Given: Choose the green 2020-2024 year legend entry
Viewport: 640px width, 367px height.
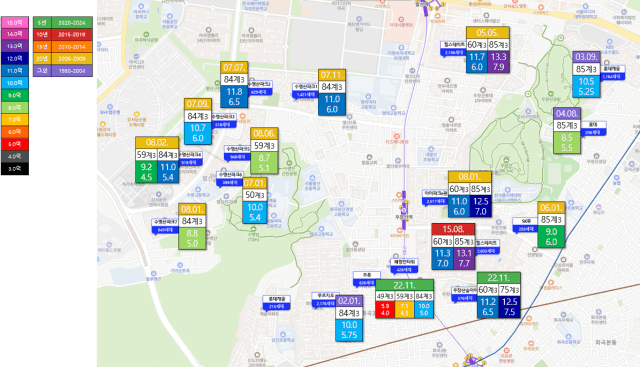Looking at the screenshot, I should click(x=63, y=23).
